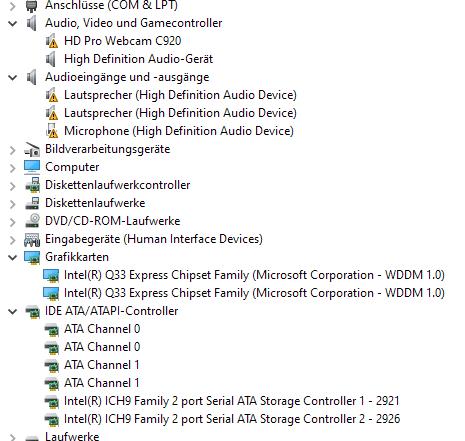Expand the DVD/CD-ROM-Laufwerke node

point(12,222)
